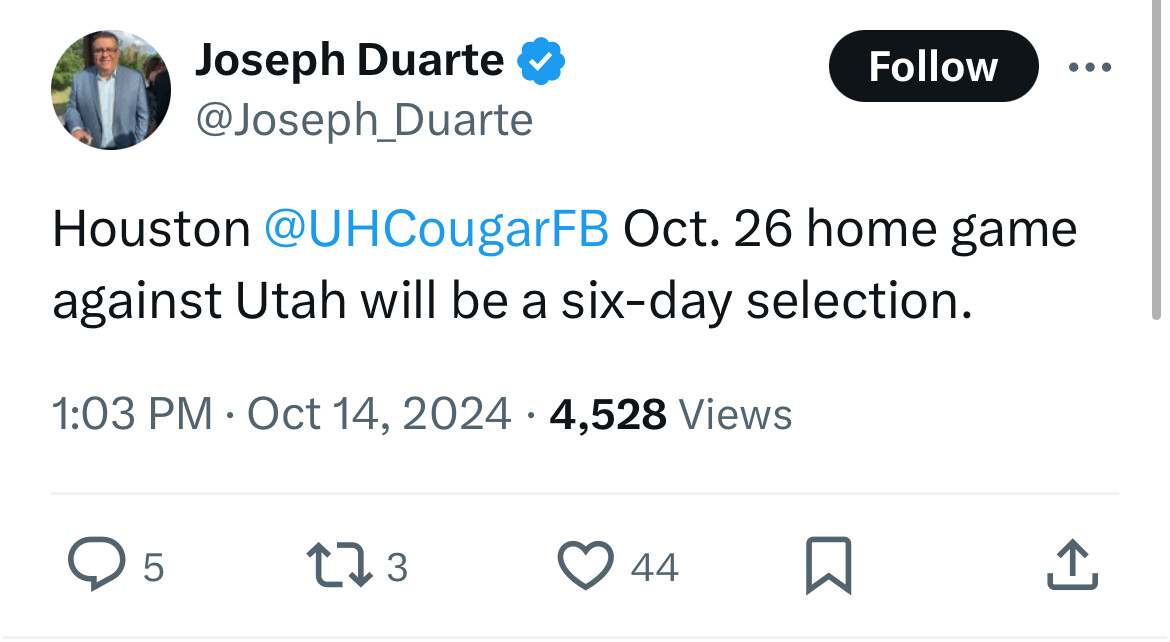Click the like count number 44
This screenshot has height=642, width=1170.
[655, 568]
